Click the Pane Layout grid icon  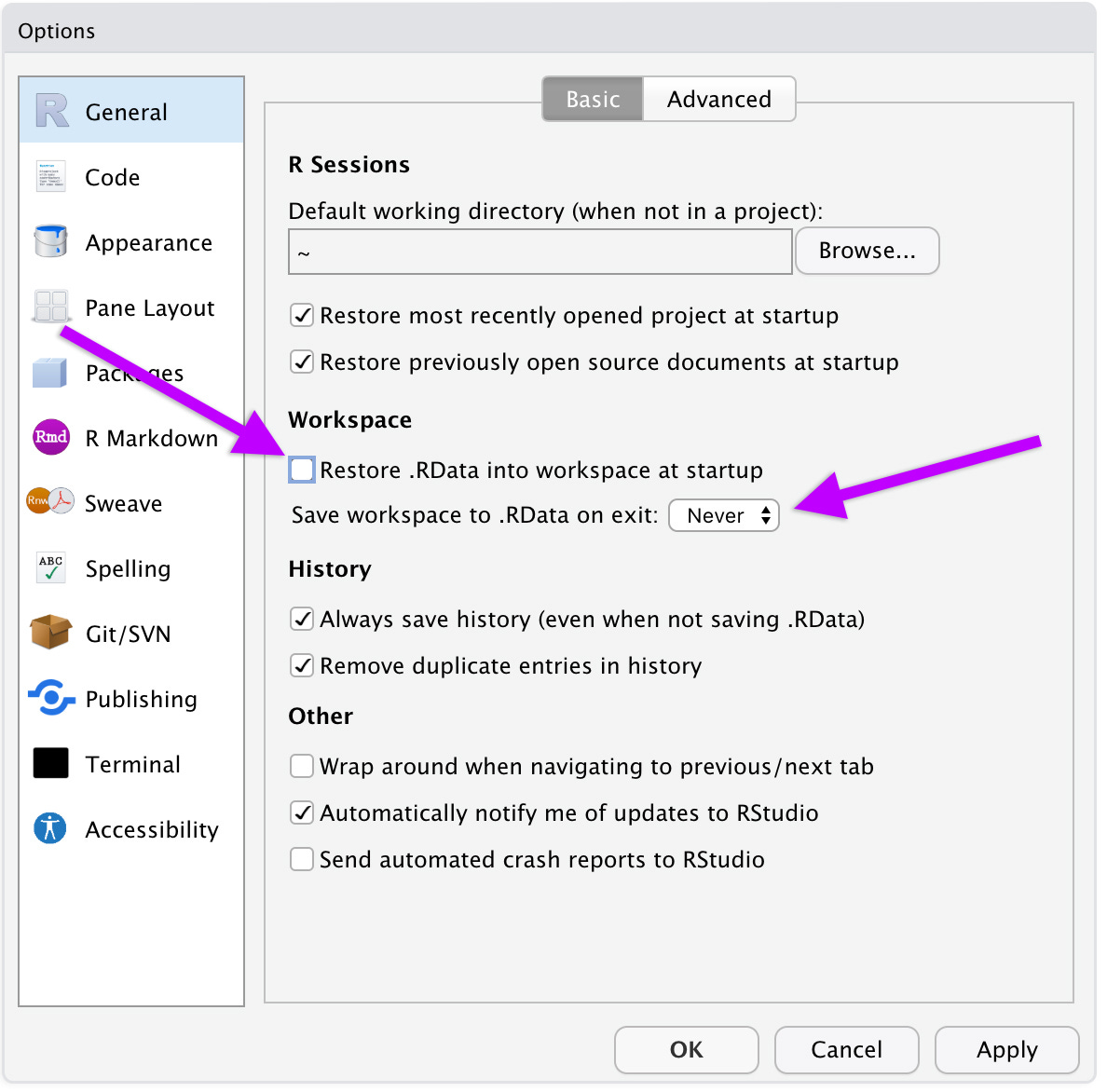tap(51, 307)
